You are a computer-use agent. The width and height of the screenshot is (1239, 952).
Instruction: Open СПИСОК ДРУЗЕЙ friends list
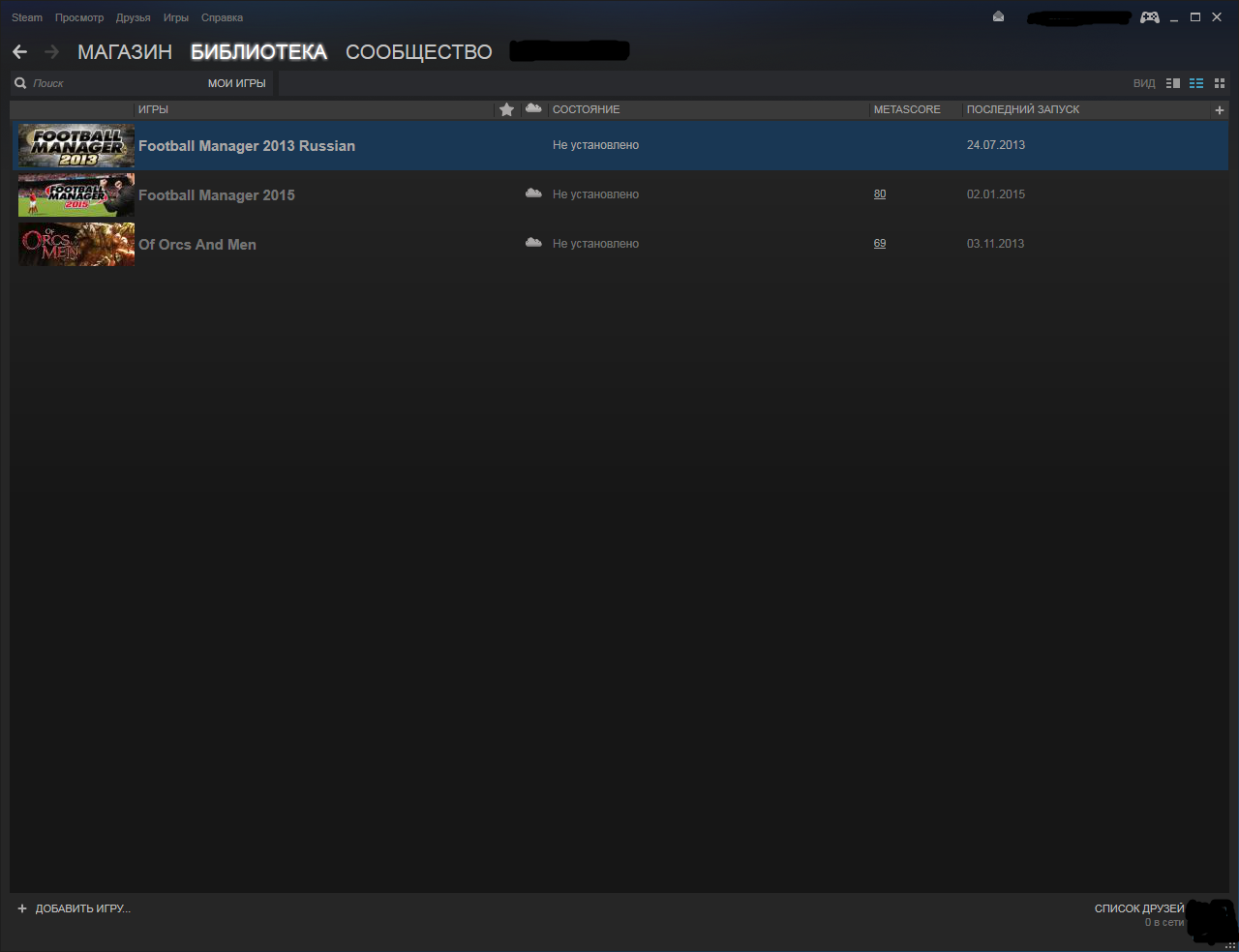(x=1139, y=908)
